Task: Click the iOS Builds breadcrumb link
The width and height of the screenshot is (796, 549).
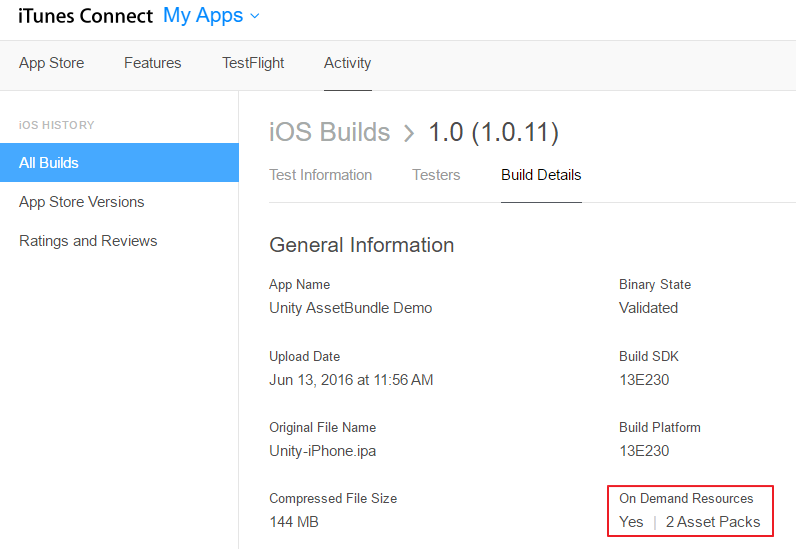Action: tap(329, 132)
